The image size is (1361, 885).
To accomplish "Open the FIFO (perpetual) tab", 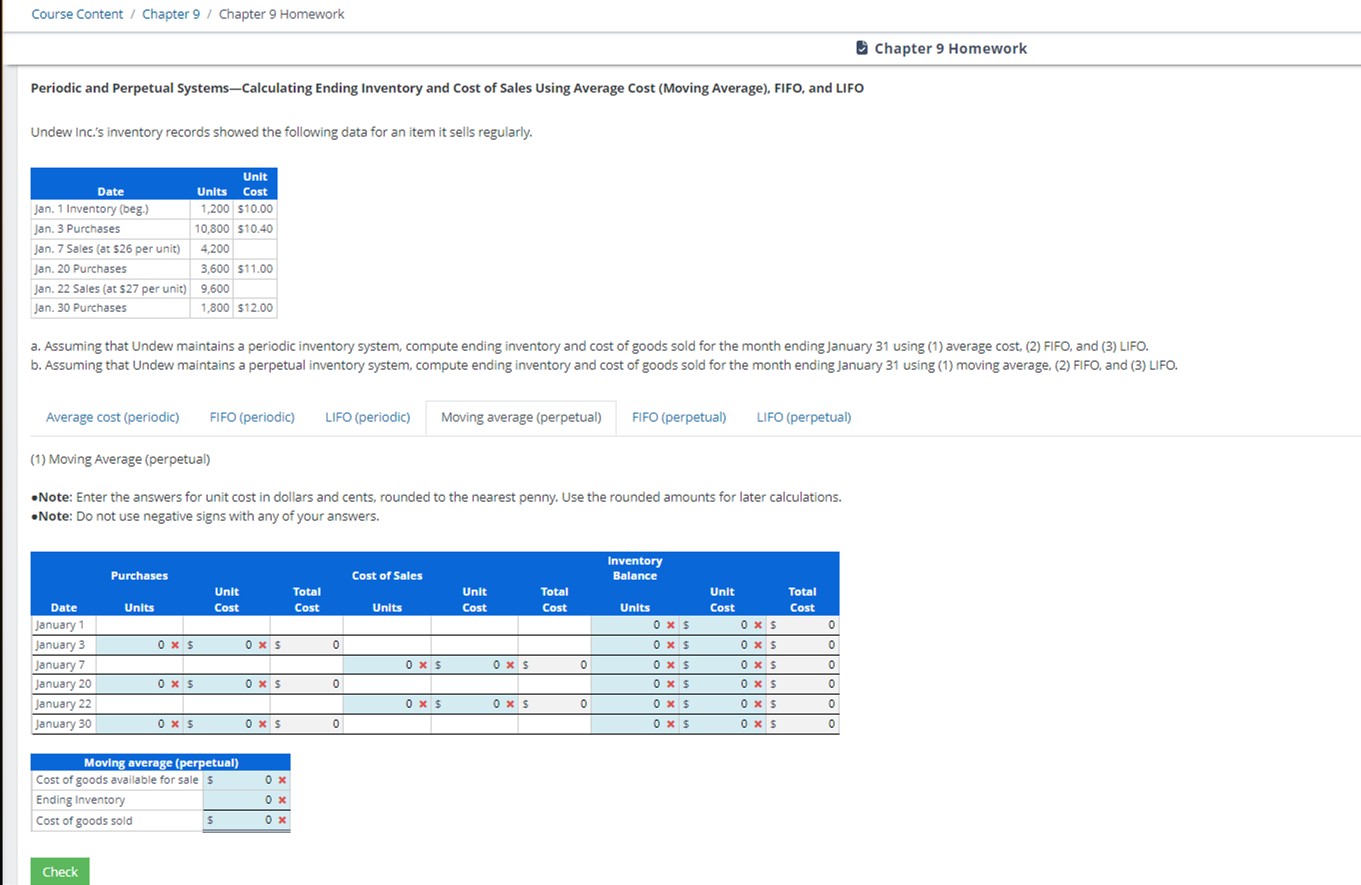I will coord(679,417).
